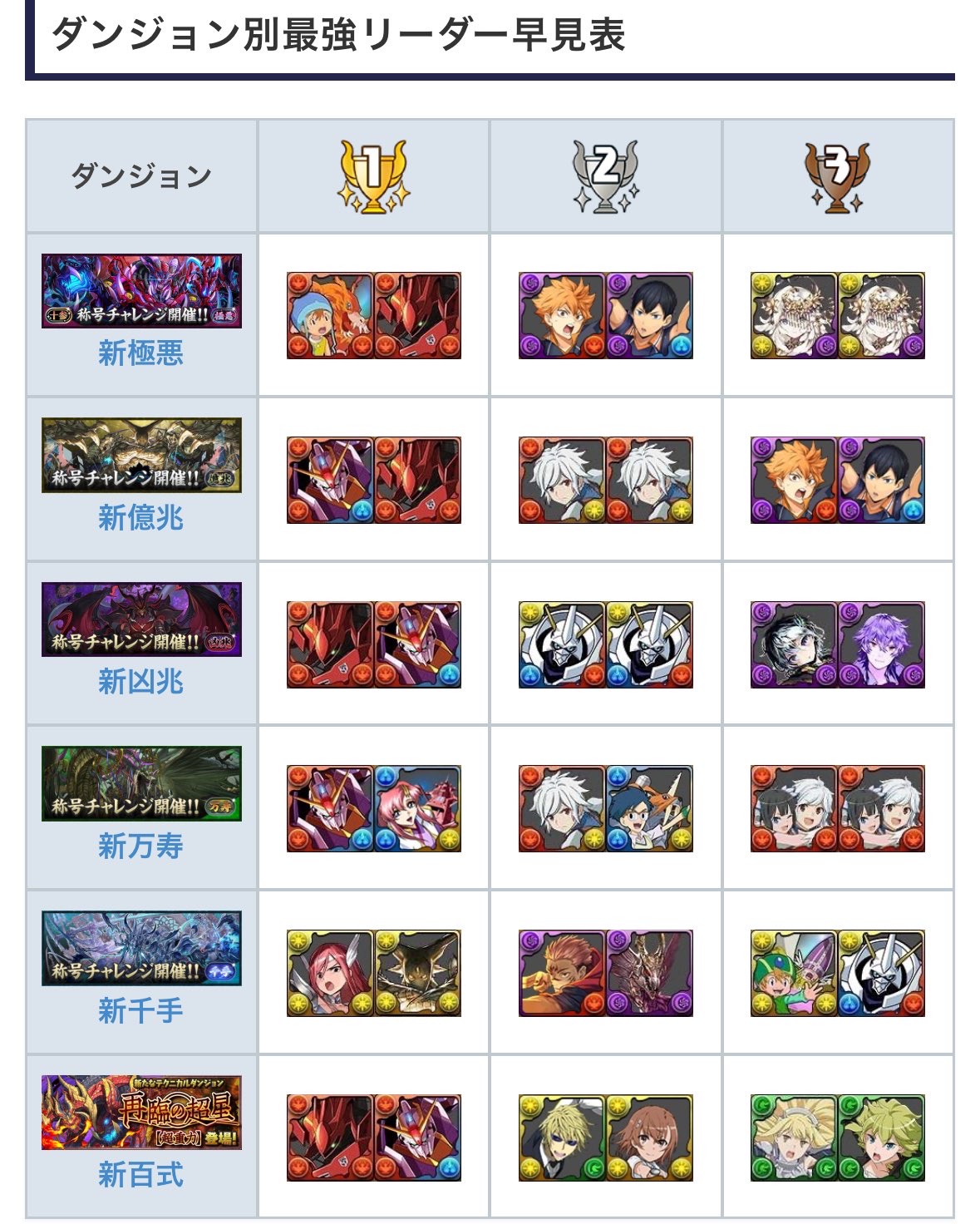Open the 新億兆 dungeon link

tap(140, 518)
